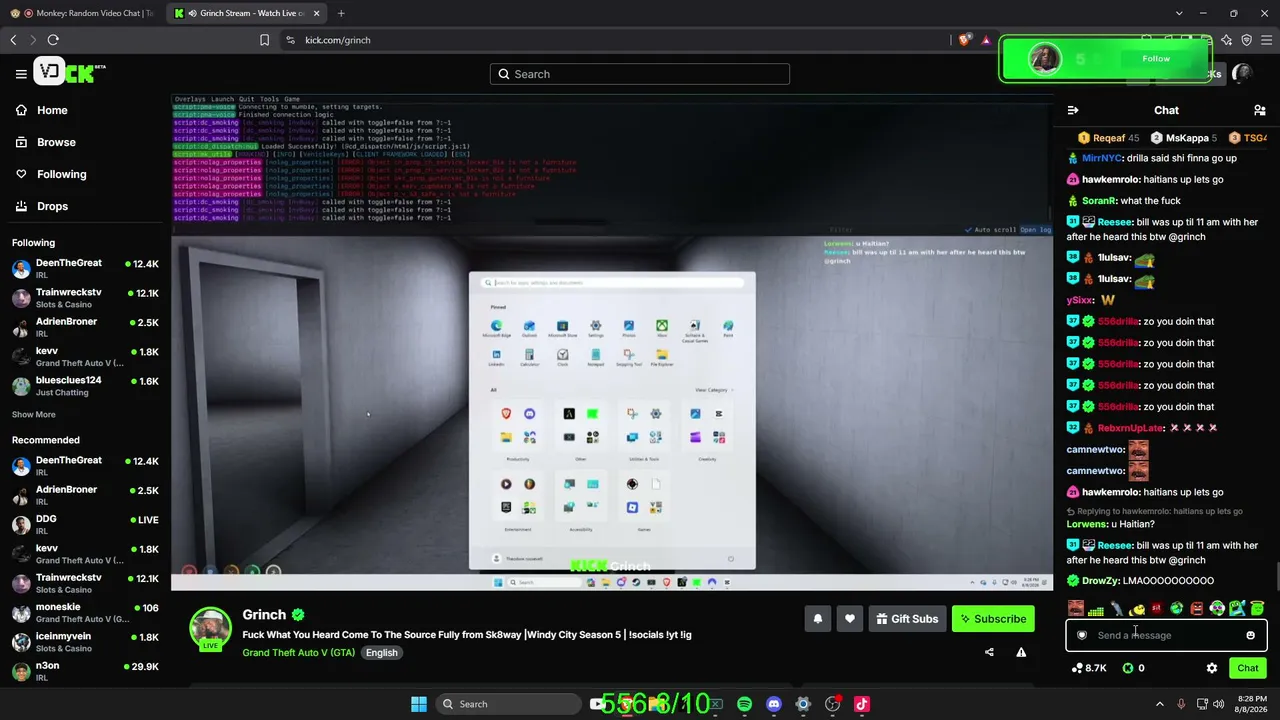Viewport: 1280px width, 720px height.
Task: Open the Kicks balance icon
Action: [x=1128, y=668]
